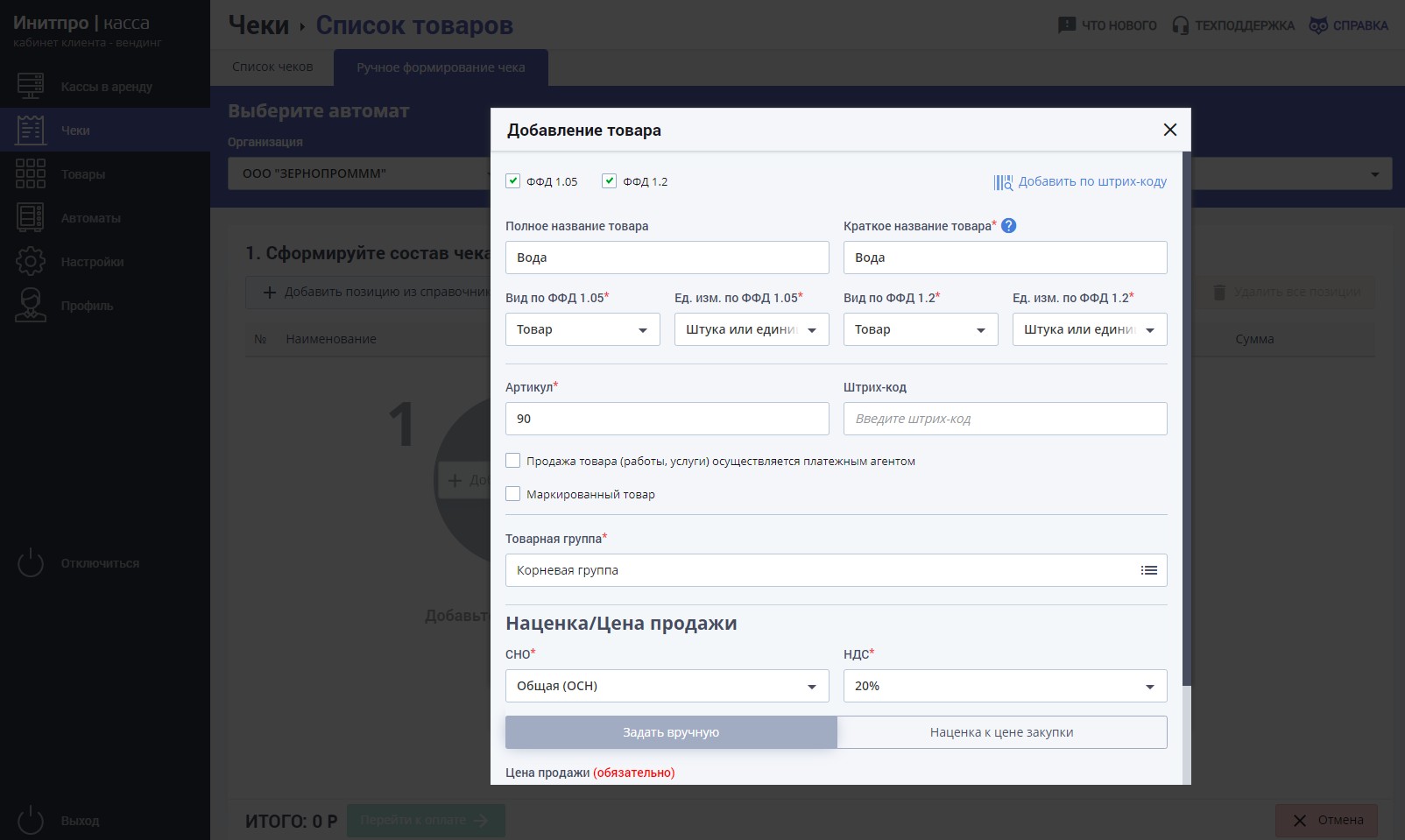Click the Корневая группа field
This screenshot has height=840, width=1405.
pos(836,570)
